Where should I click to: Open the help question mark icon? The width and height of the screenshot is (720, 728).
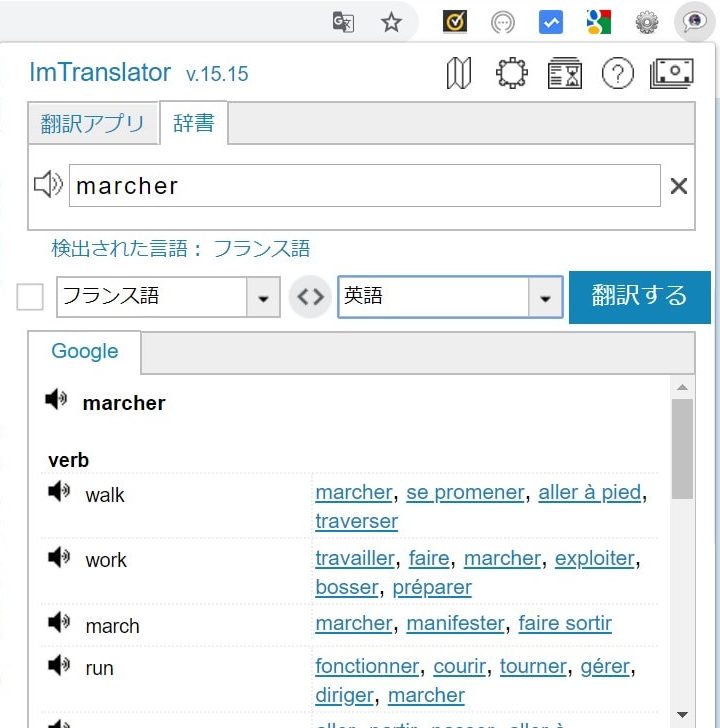[618, 73]
